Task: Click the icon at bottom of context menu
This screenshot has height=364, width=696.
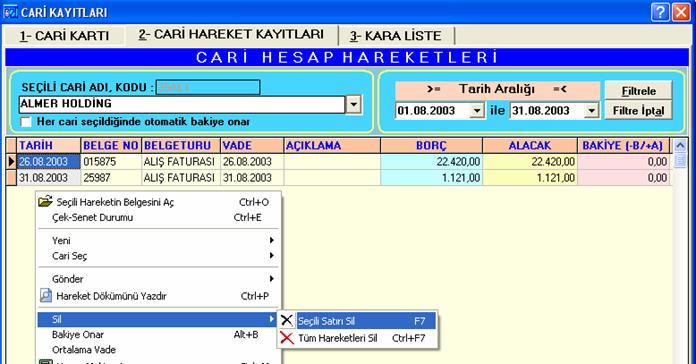Action: coord(46,361)
